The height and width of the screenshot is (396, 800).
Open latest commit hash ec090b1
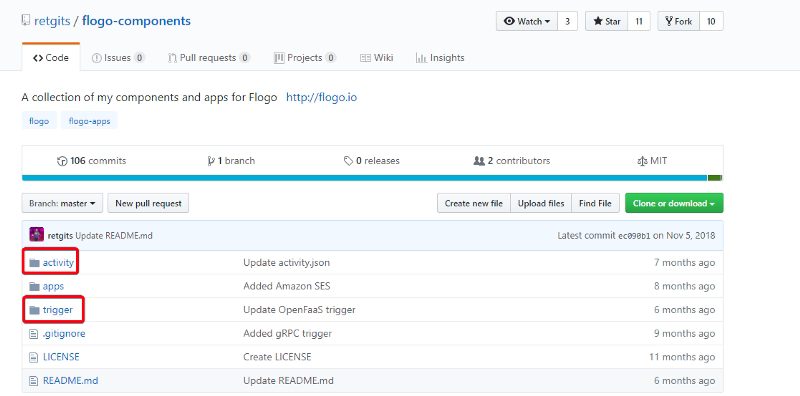[634, 236]
